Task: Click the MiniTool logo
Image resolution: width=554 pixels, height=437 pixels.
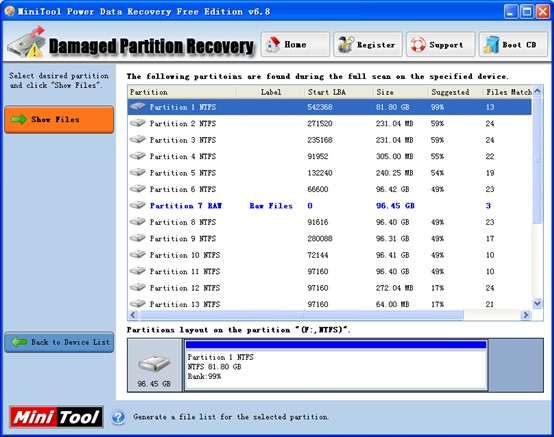Action: click(x=56, y=417)
